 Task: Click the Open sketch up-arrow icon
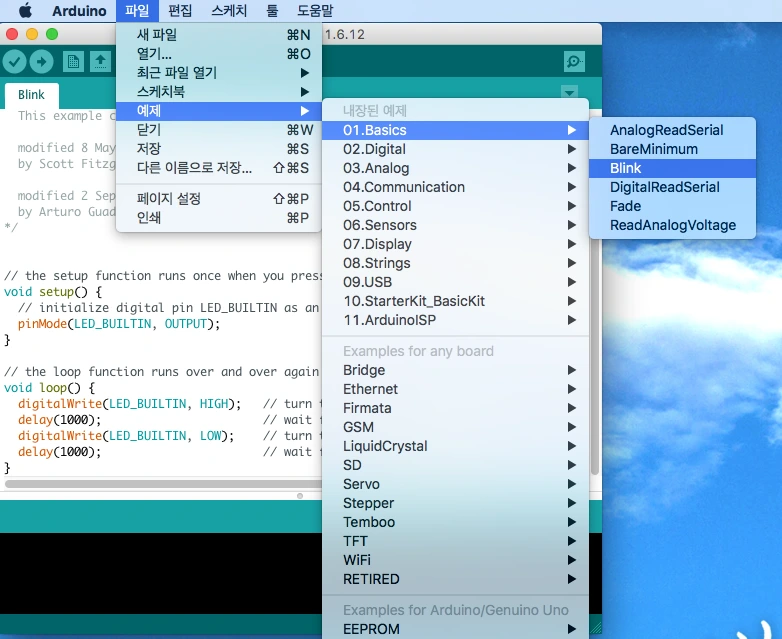100,62
